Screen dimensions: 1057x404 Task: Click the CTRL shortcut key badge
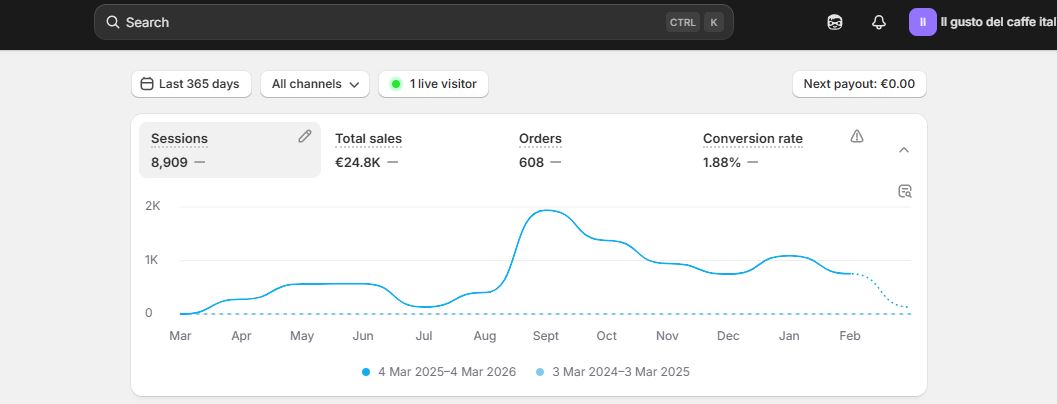pyautogui.click(x=683, y=22)
